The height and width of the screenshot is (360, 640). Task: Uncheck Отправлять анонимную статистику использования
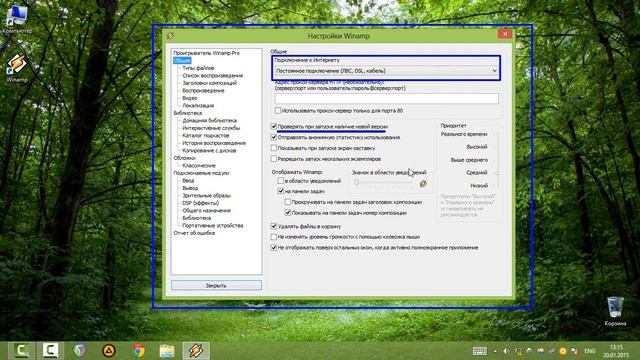(274, 138)
